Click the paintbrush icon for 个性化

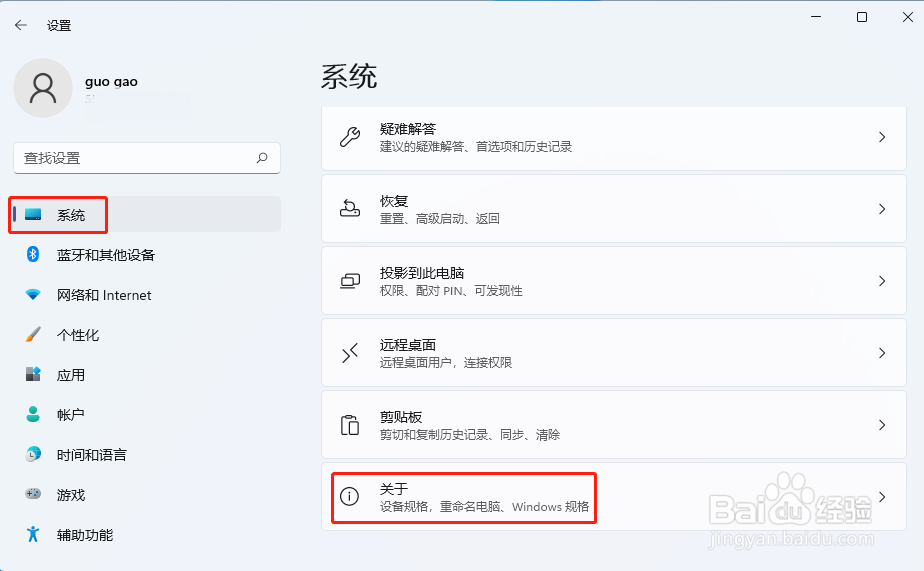click(x=33, y=334)
